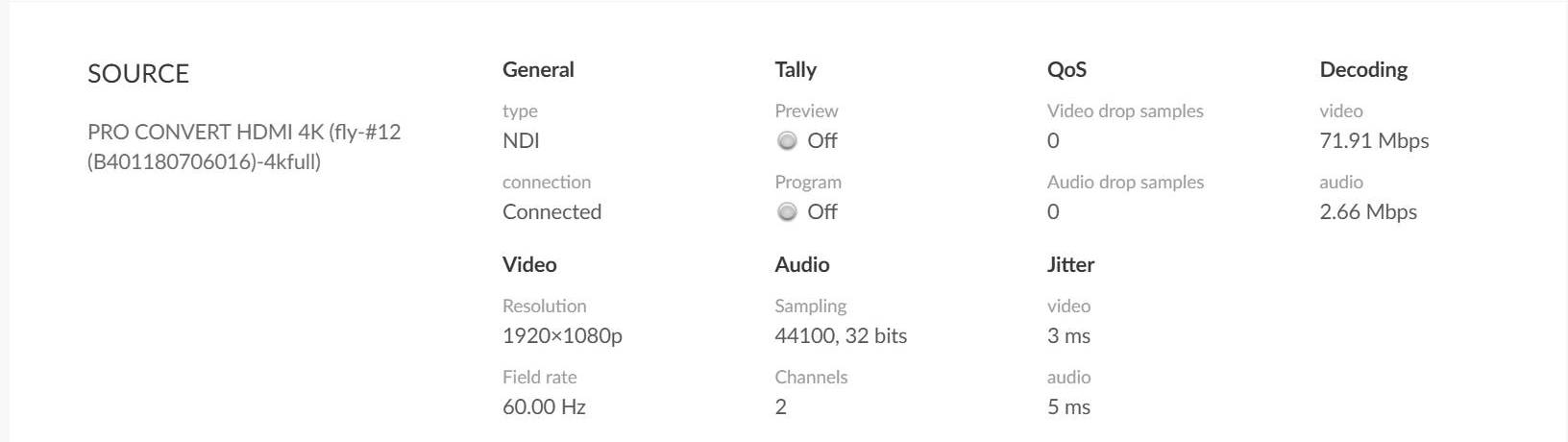The image size is (1568, 442).
Task: Click the Channels label under Audio
Action: [811, 378]
